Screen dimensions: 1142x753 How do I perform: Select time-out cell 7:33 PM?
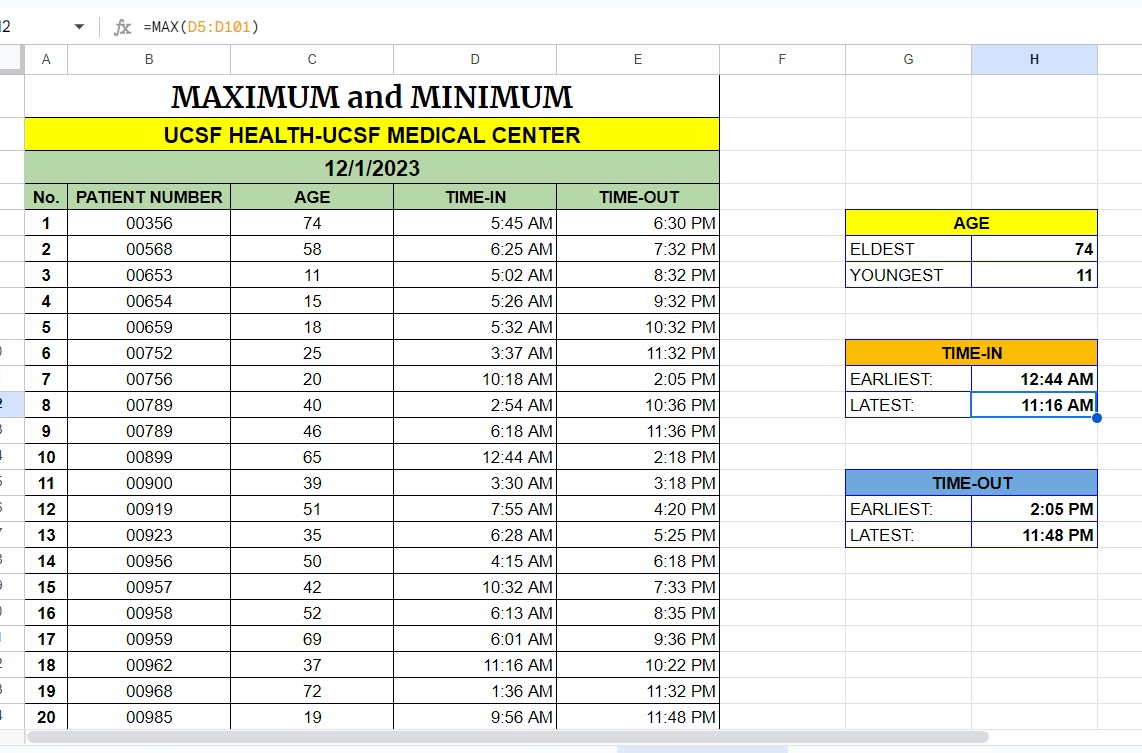click(638, 587)
